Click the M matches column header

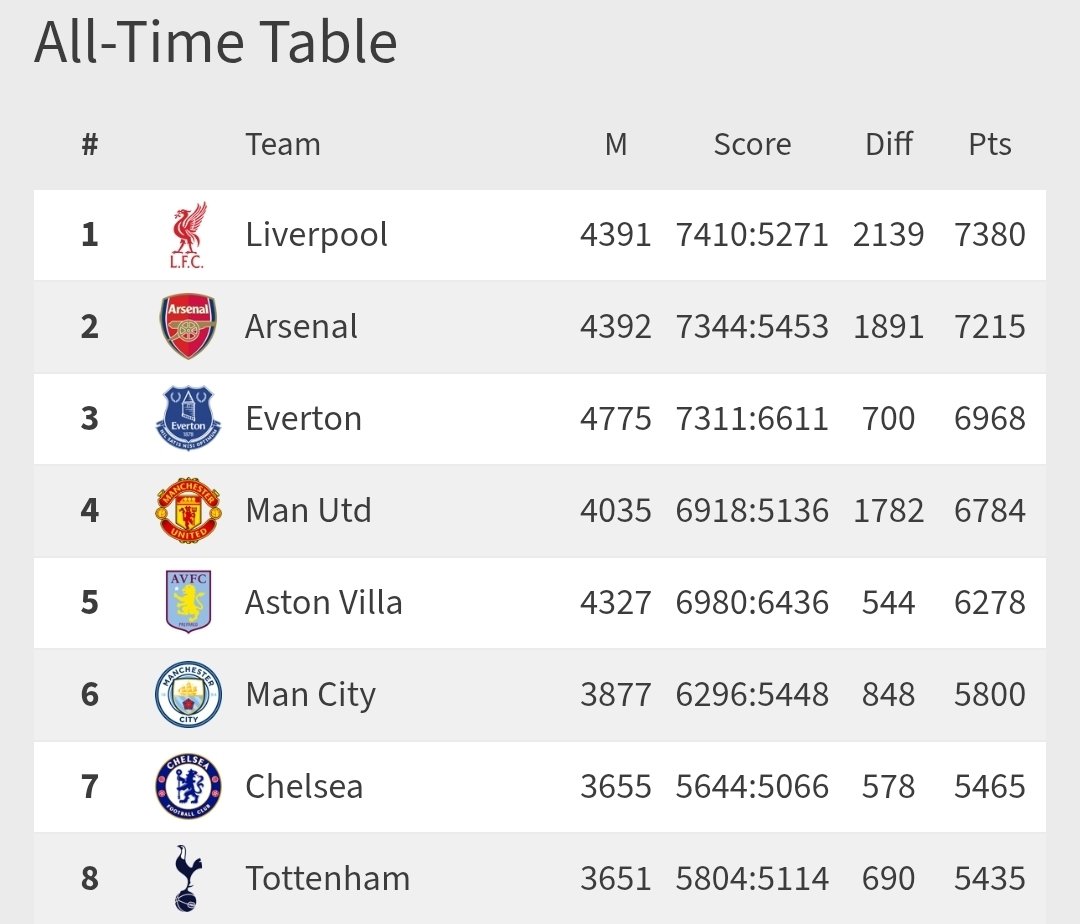(616, 144)
